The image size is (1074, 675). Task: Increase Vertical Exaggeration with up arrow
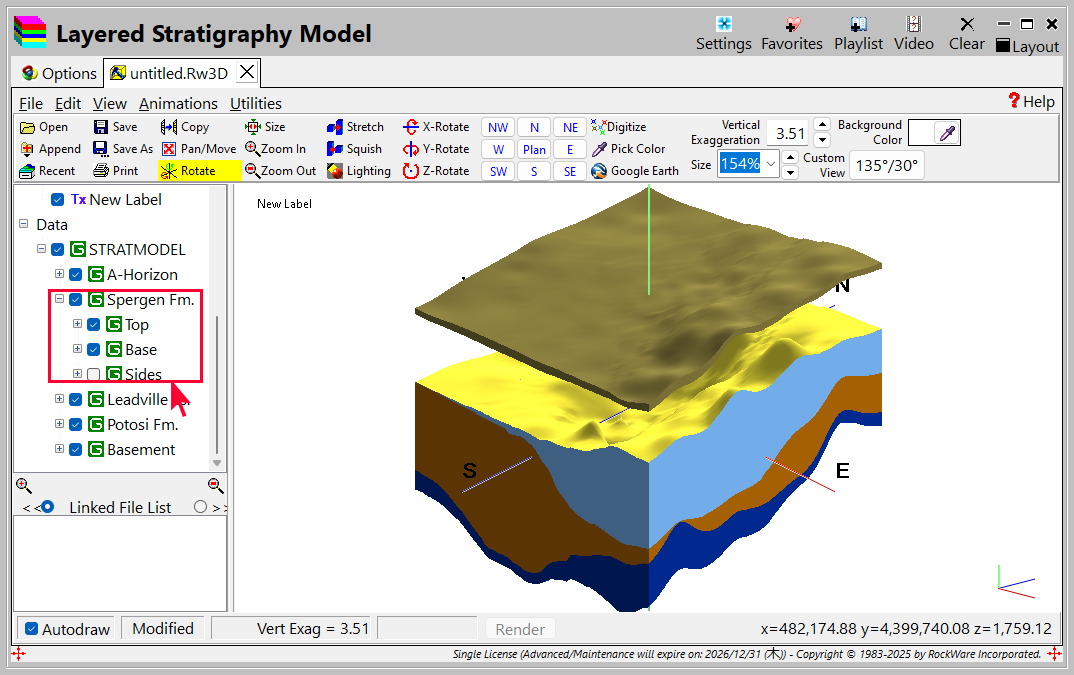tap(822, 125)
